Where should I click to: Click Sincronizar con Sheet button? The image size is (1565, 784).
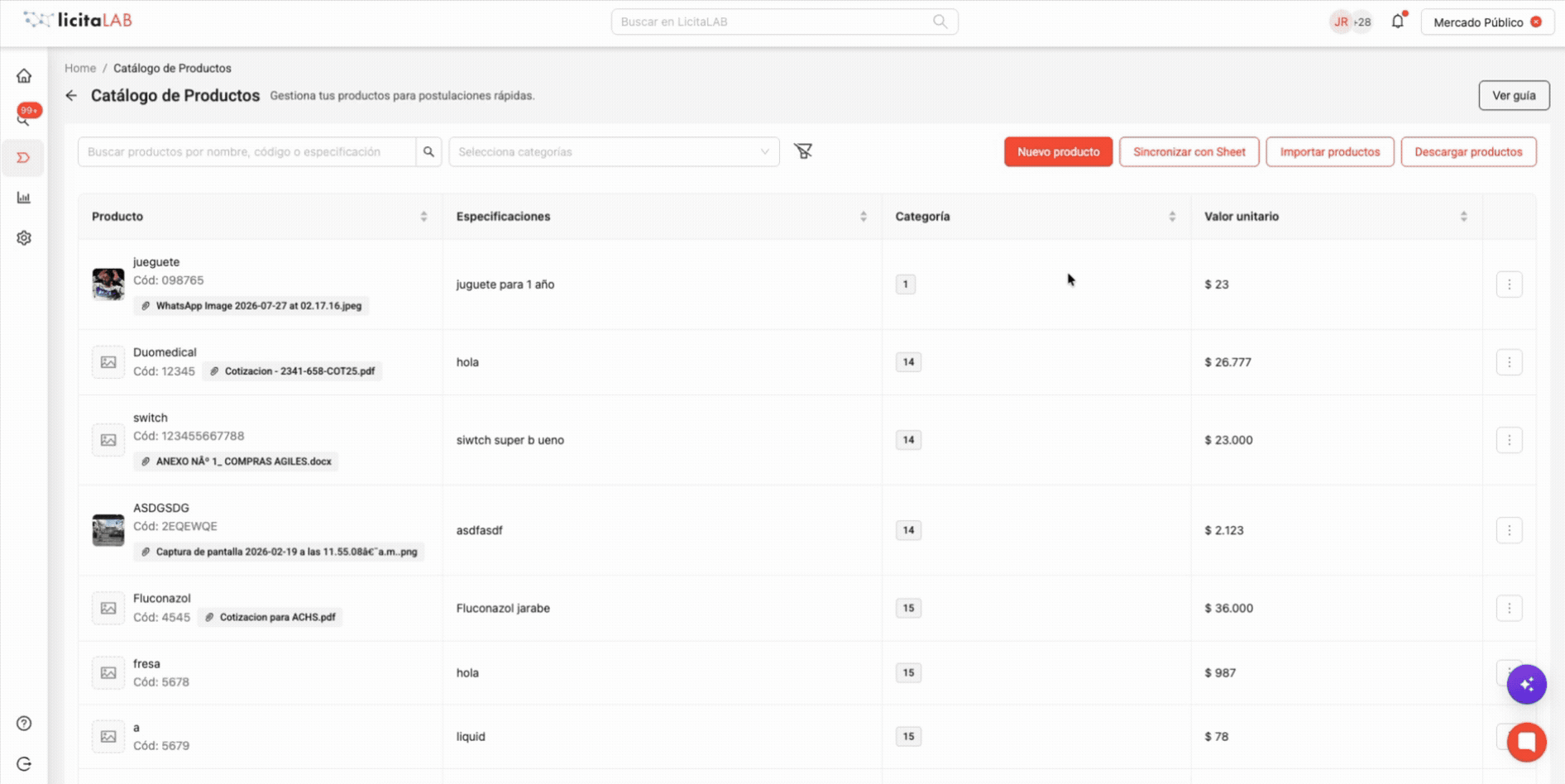[1189, 152]
